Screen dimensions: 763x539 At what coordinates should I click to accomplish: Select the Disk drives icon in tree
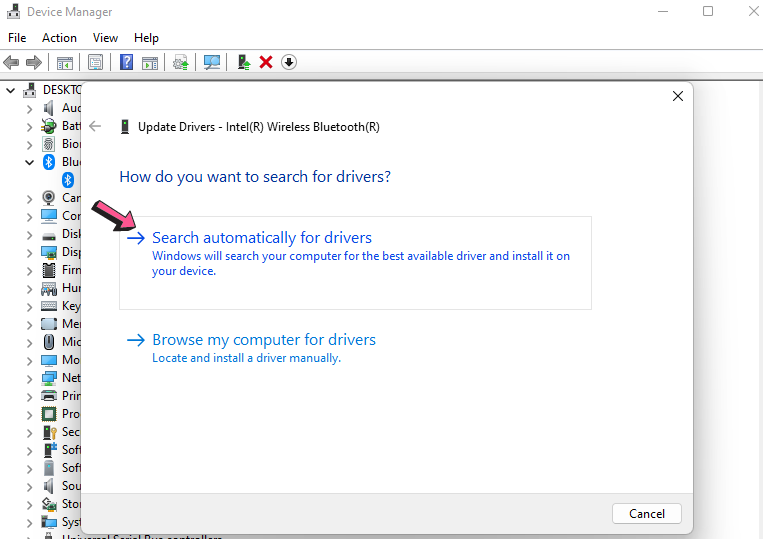[49, 236]
